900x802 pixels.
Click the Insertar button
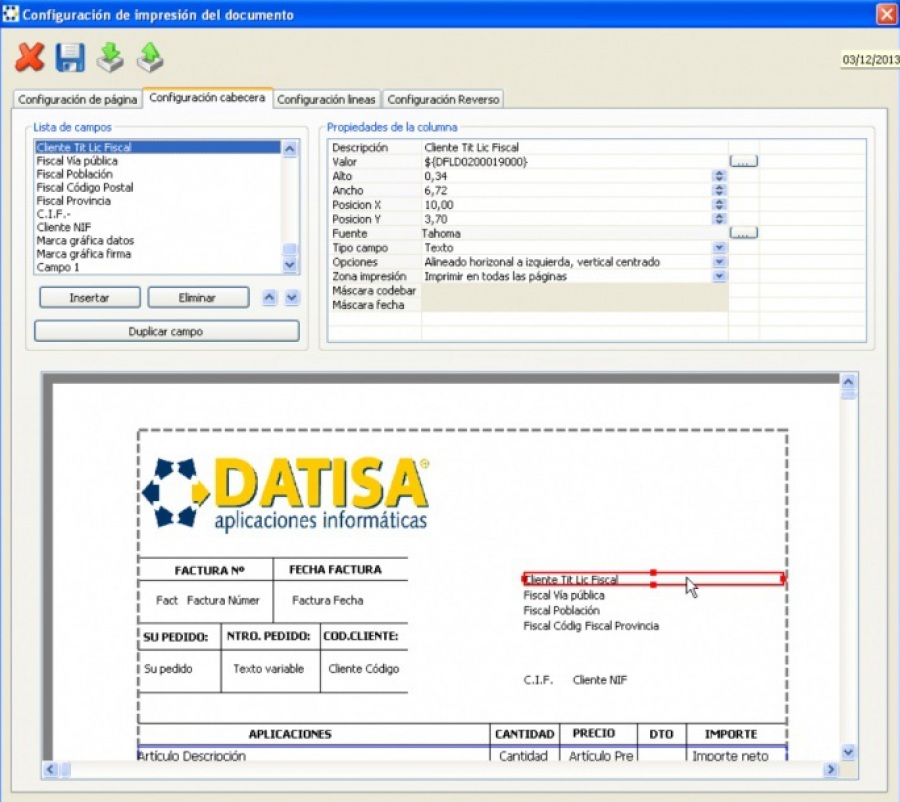pos(90,297)
